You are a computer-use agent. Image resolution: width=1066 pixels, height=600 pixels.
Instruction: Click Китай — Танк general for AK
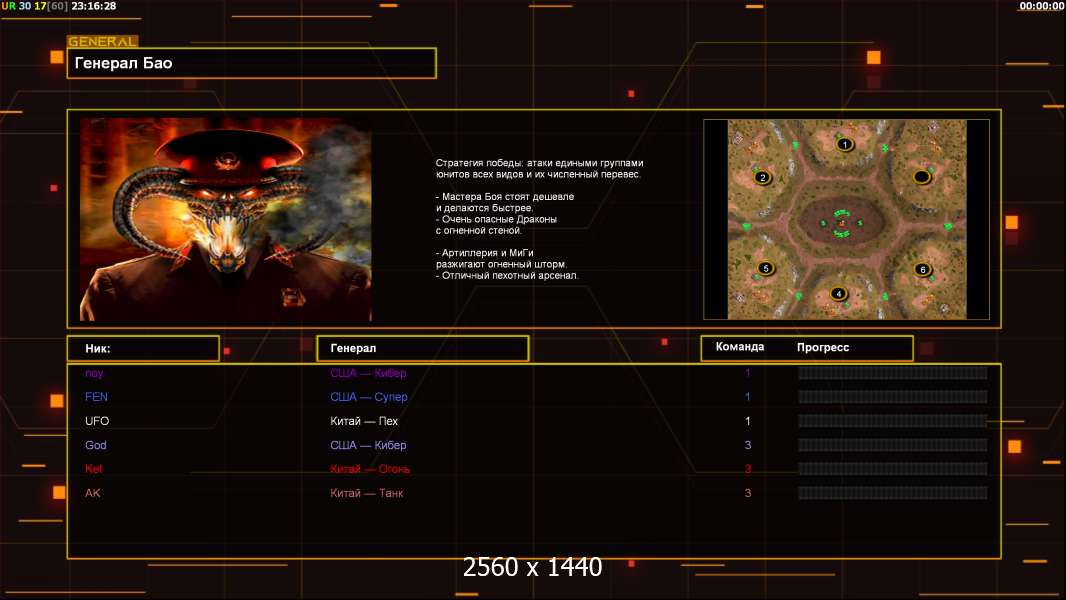pos(367,493)
